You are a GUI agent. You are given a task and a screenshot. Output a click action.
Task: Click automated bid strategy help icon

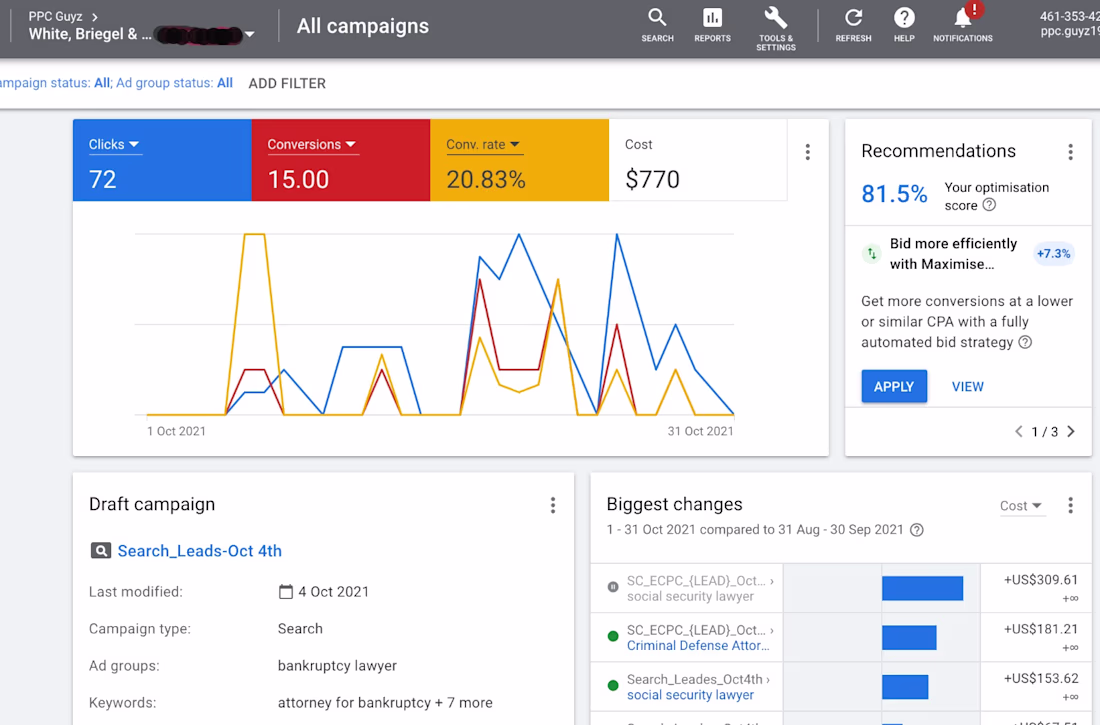[1025, 342]
